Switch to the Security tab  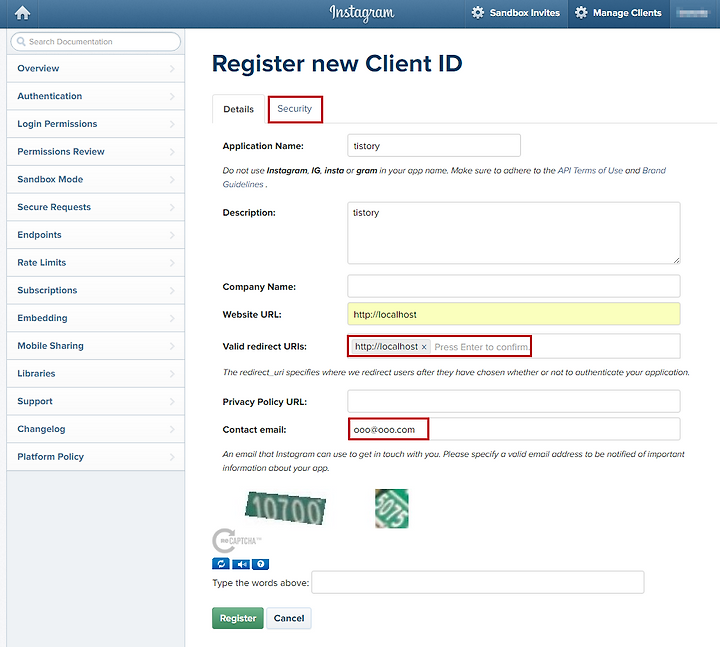pos(295,109)
